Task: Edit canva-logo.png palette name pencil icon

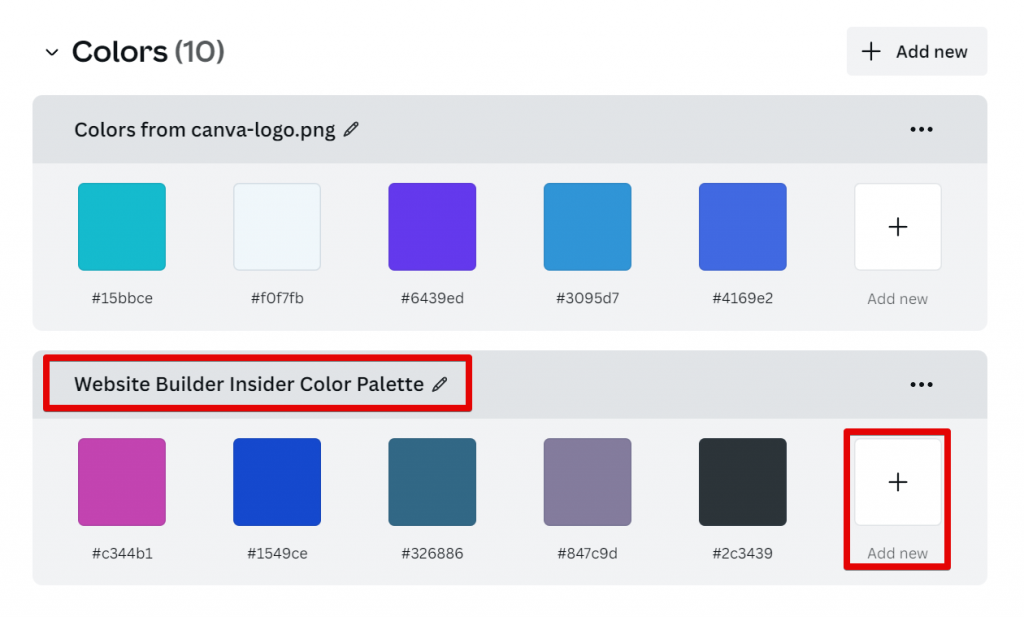Action: click(351, 129)
